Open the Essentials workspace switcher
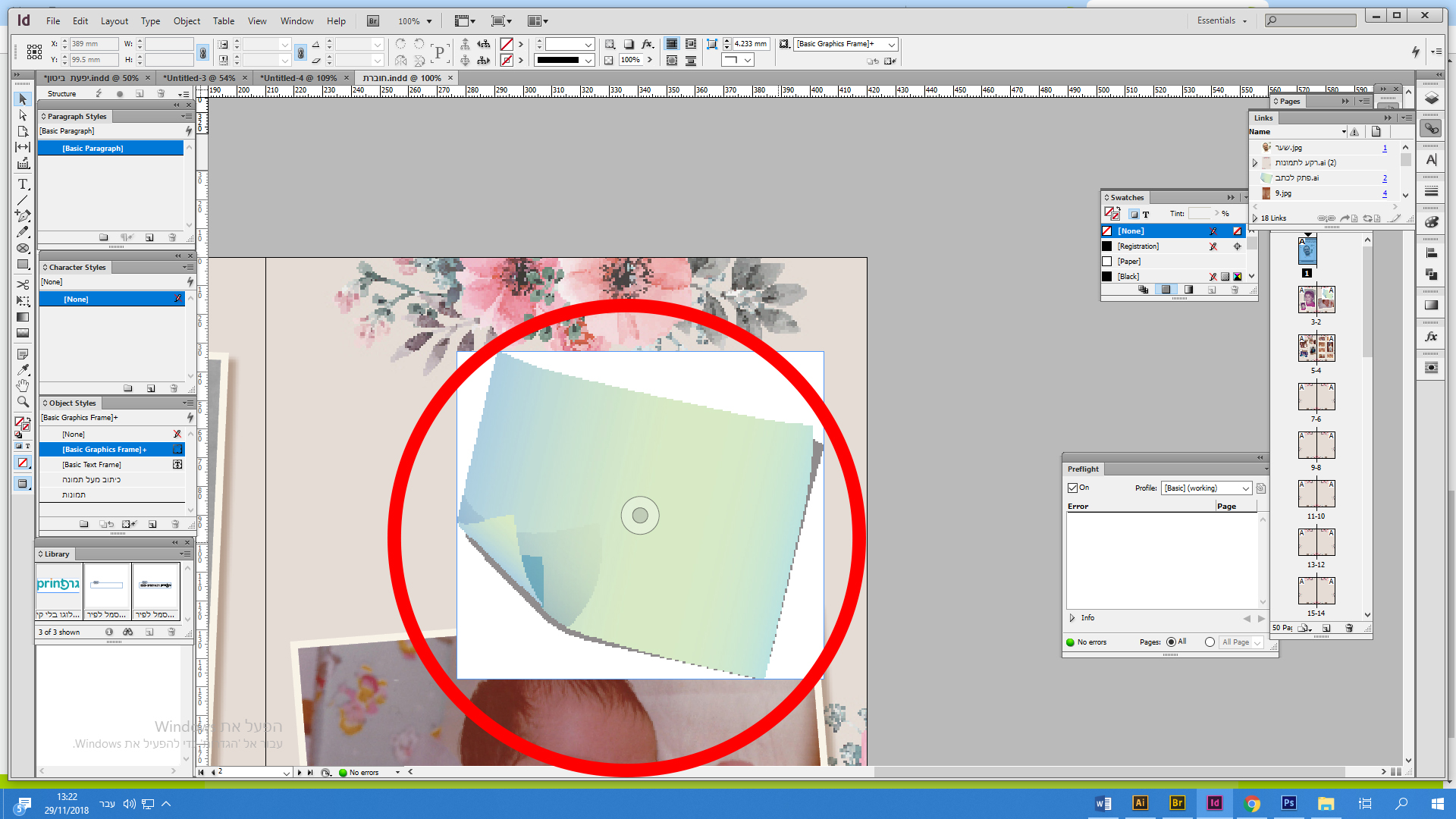The image size is (1456, 819). point(1222,20)
